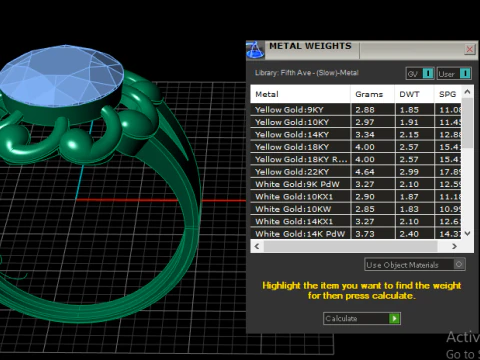Click the vertical scrollbar up arrow
Viewport: 480px width, 360px height.
pyautogui.click(x=467, y=92)
